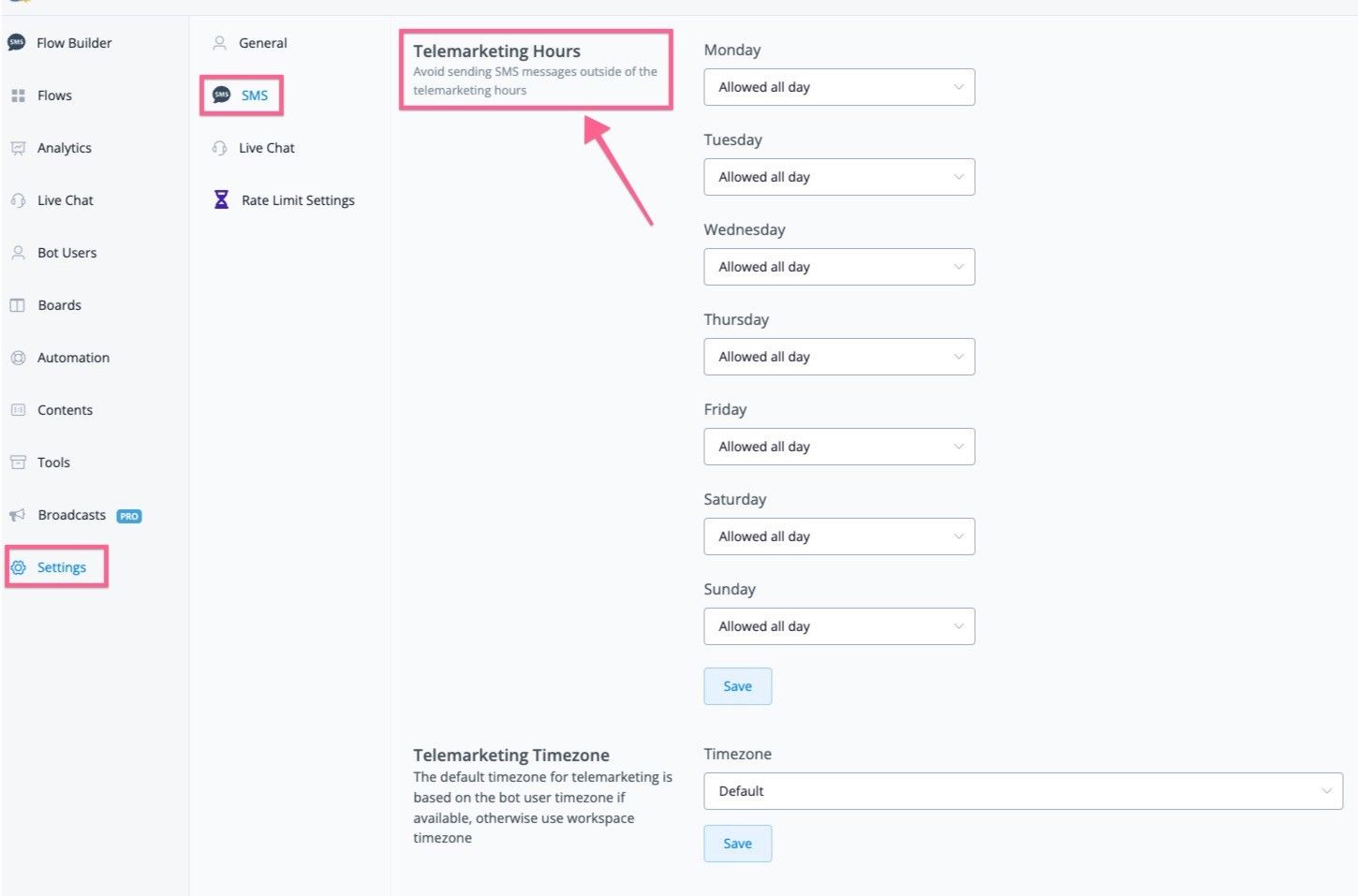
Task: Save the telemarketing timezone setting
Action: [x=737, y=844]
